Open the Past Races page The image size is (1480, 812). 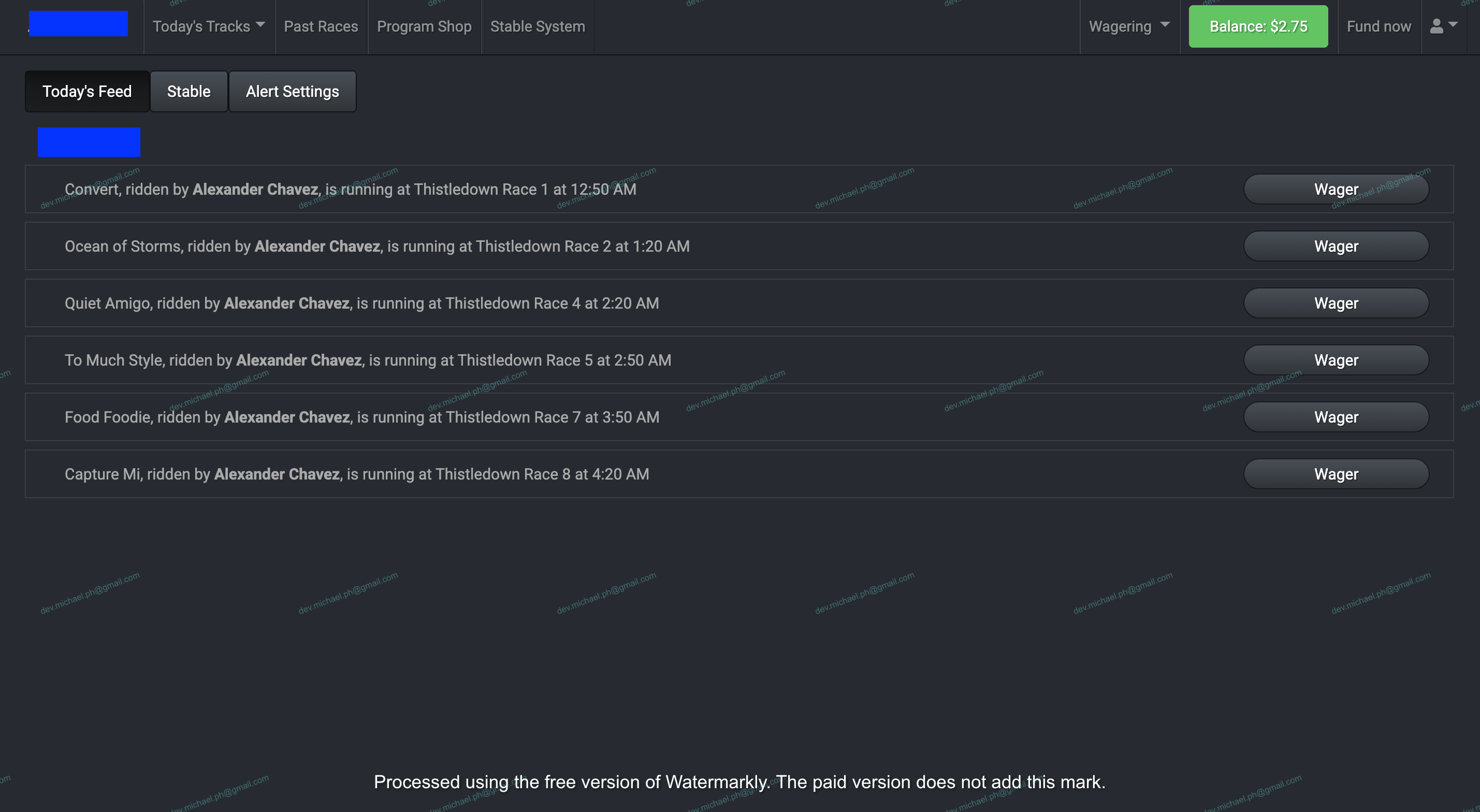coord(321,26)
